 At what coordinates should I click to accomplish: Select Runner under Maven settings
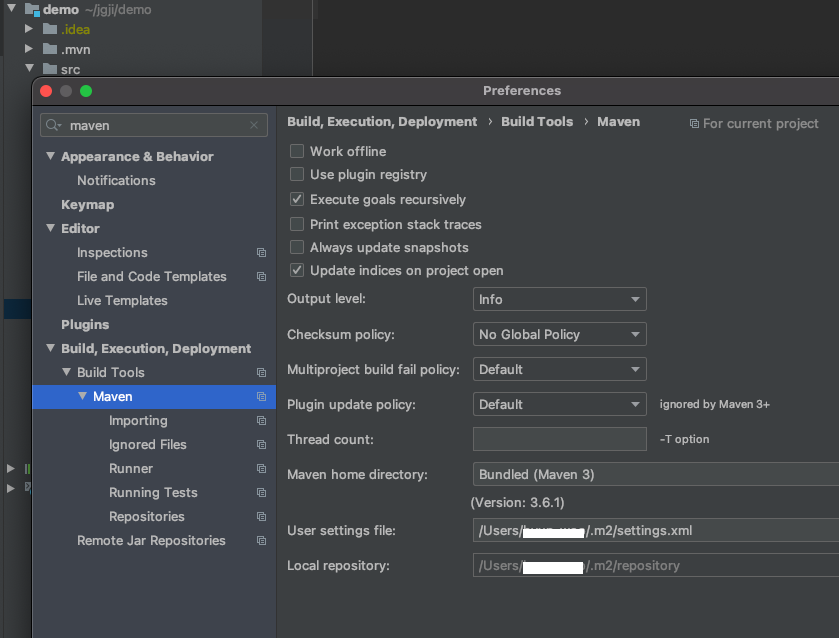(x=131, y=468)
